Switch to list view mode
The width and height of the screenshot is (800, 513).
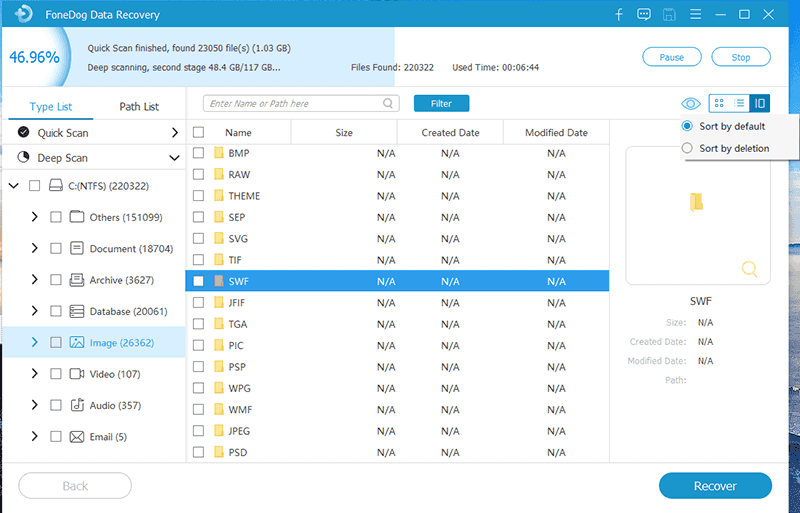click(739, 103)
